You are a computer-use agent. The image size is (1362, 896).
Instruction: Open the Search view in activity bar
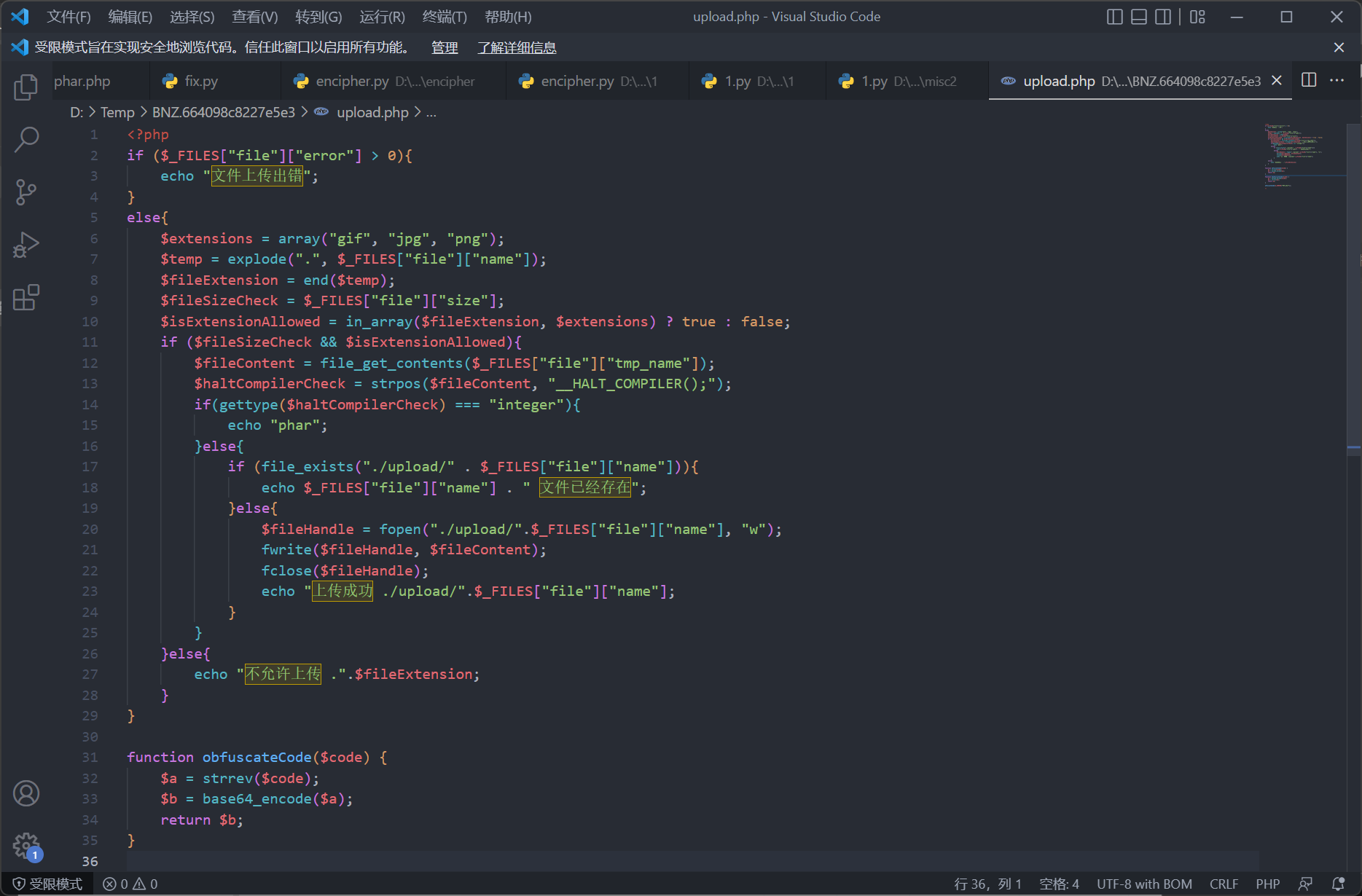coord(26,139)
